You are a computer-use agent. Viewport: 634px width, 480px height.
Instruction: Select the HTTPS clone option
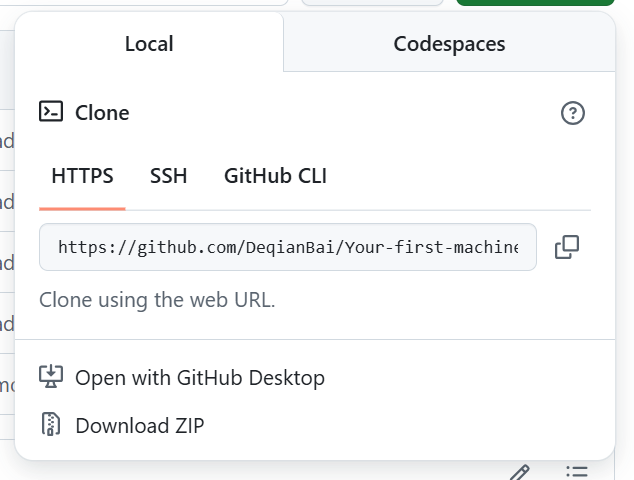82,176
